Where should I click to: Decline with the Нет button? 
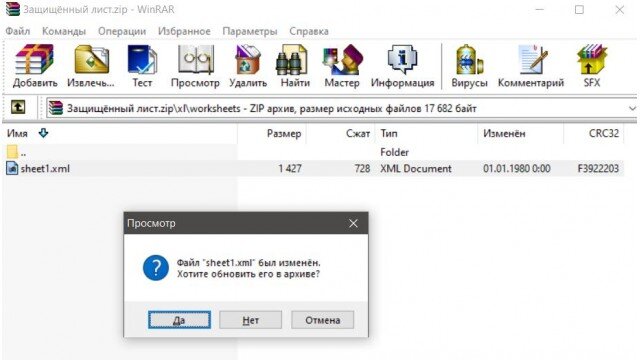251,320
